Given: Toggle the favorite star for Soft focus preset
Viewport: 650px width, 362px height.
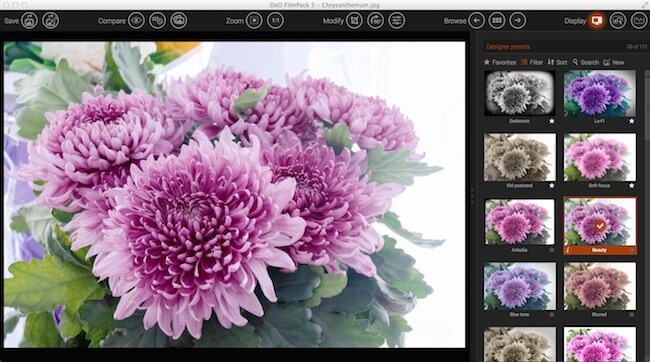Looking at the screenshot, I should point(631,186).
